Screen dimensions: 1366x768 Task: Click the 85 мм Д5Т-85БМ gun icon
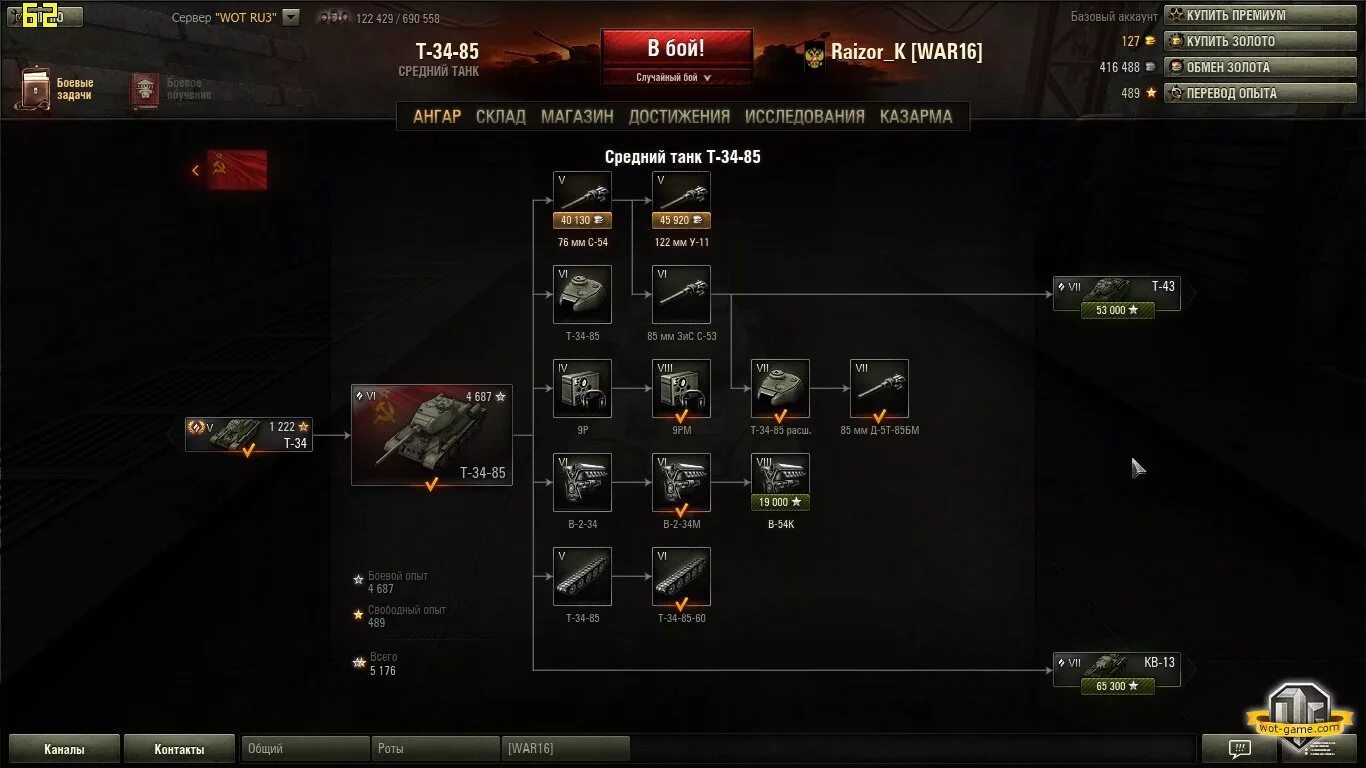(879, 388)
